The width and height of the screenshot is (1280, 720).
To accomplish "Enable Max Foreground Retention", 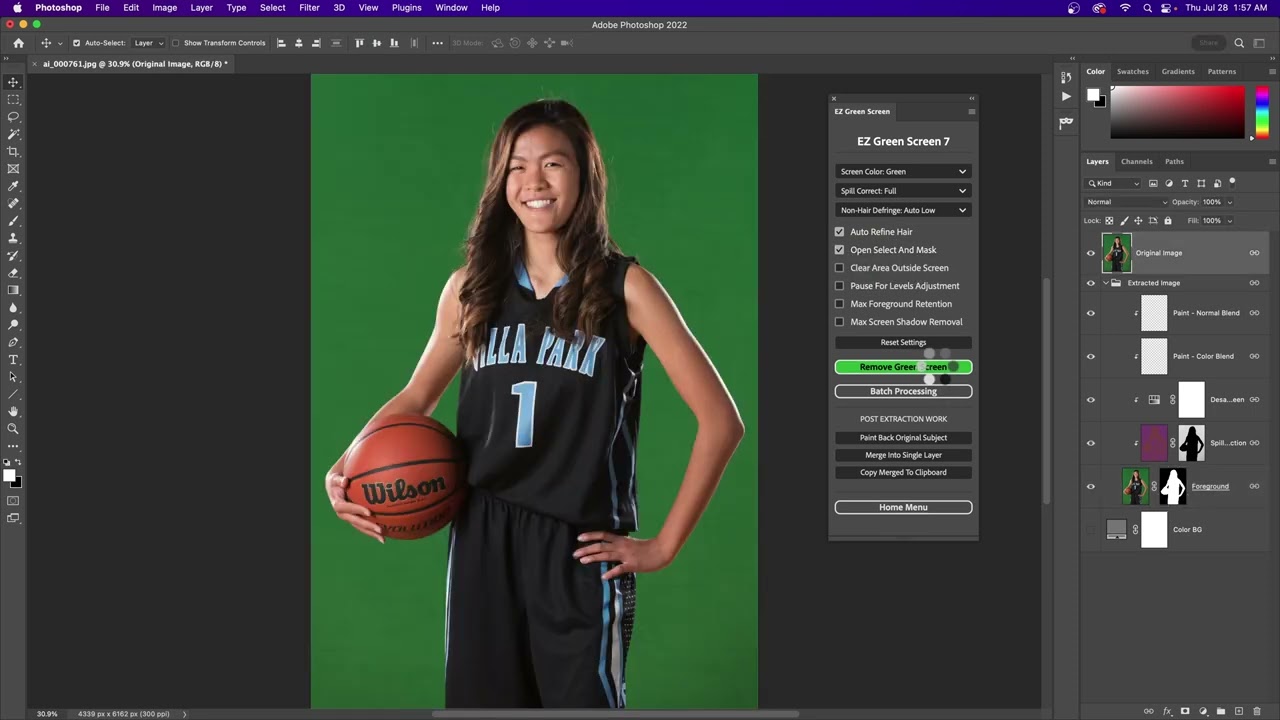I will point(840,304).
